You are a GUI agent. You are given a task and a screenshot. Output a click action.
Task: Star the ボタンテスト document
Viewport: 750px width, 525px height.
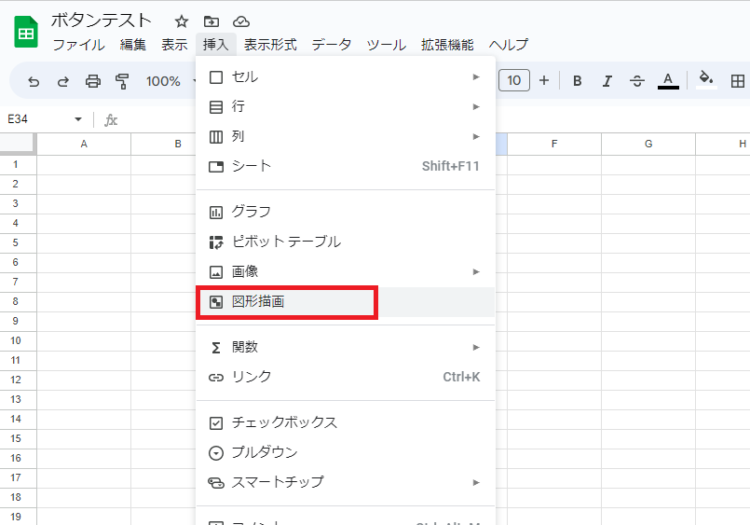pos(181,22)
